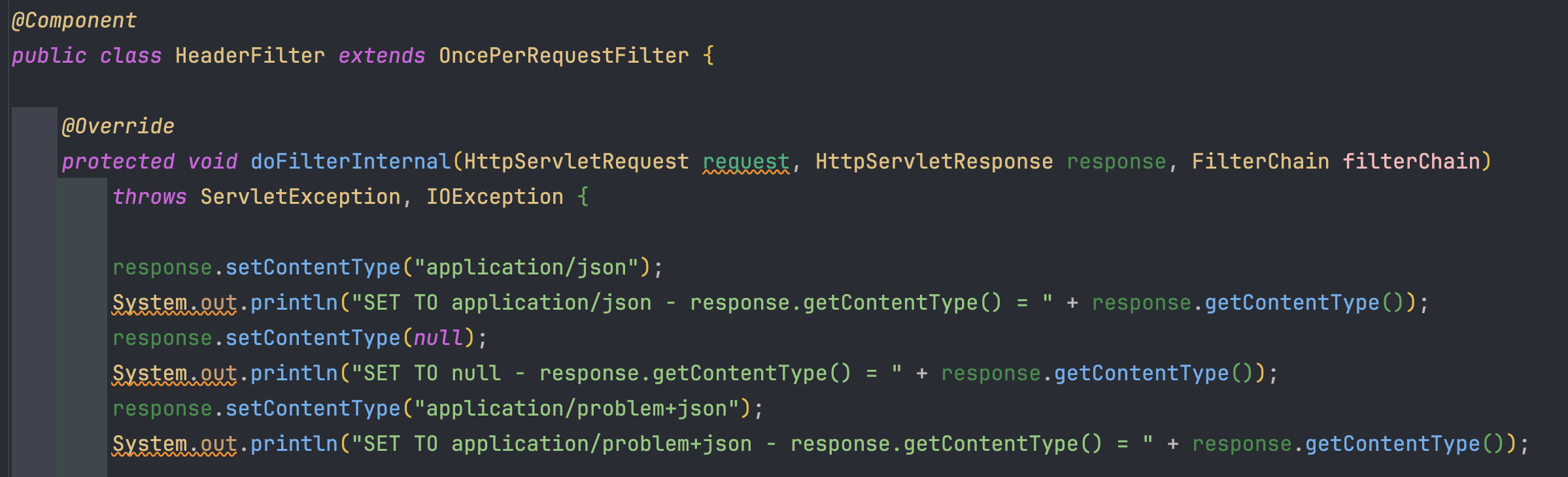Click the opening brace after IOException
The width and height of the screenshot is (1568, 477).
click(x=583, y=197)
